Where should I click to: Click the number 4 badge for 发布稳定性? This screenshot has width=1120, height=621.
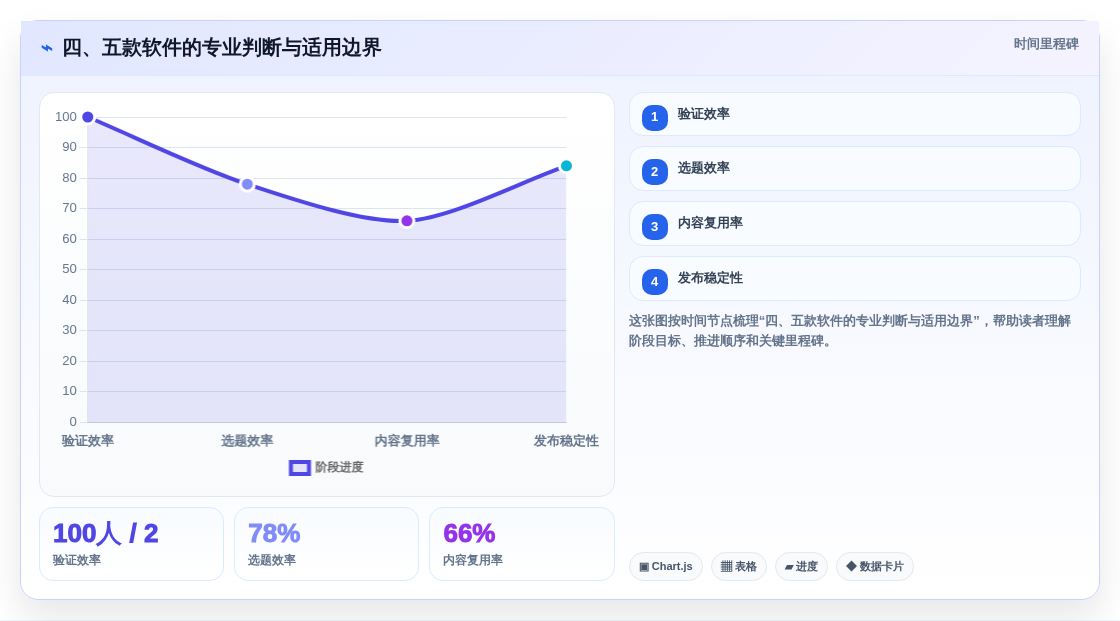pyautogui.click(x=654, y=282)
